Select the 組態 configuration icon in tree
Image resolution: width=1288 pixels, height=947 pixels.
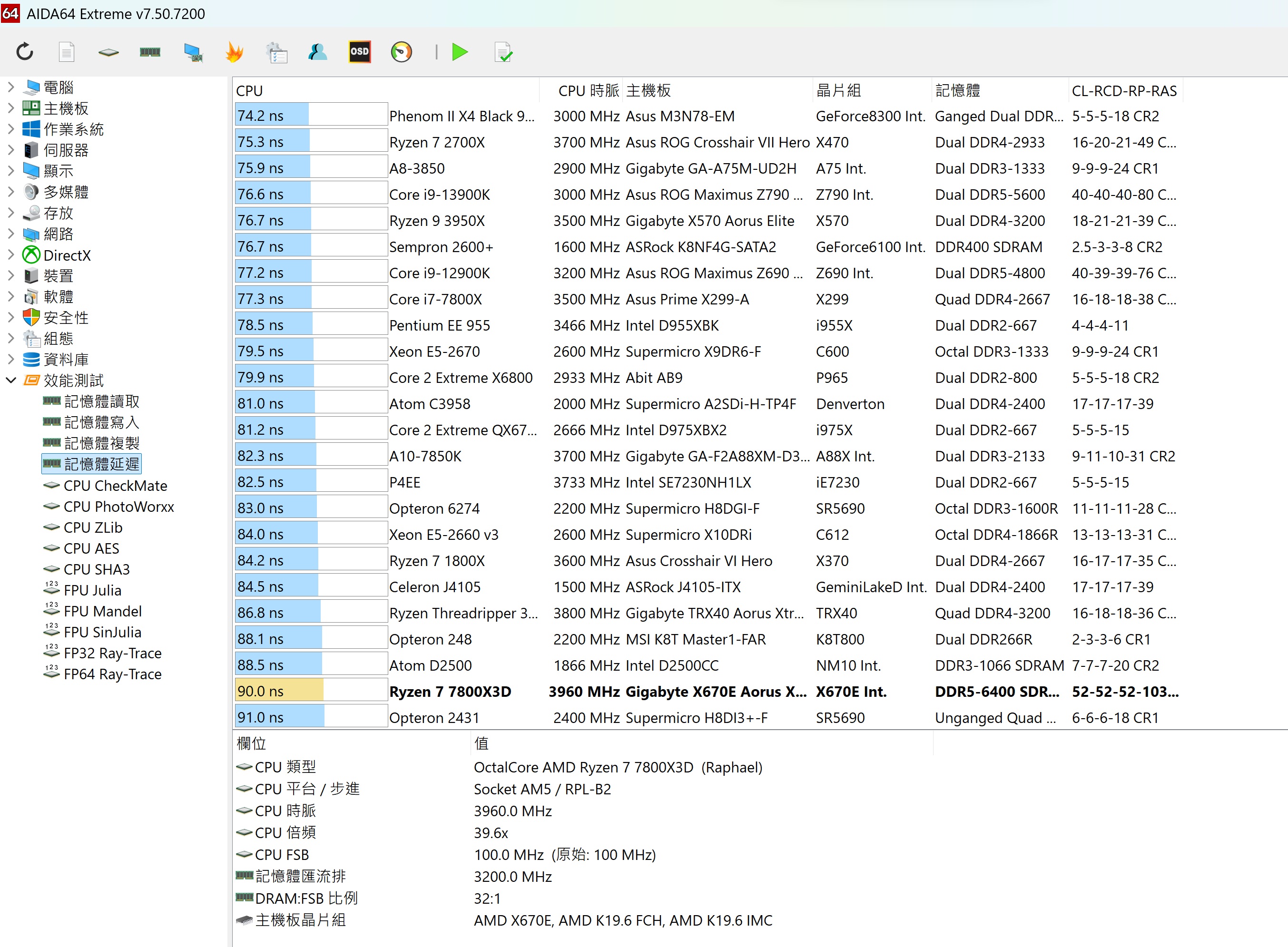point(31,338)
